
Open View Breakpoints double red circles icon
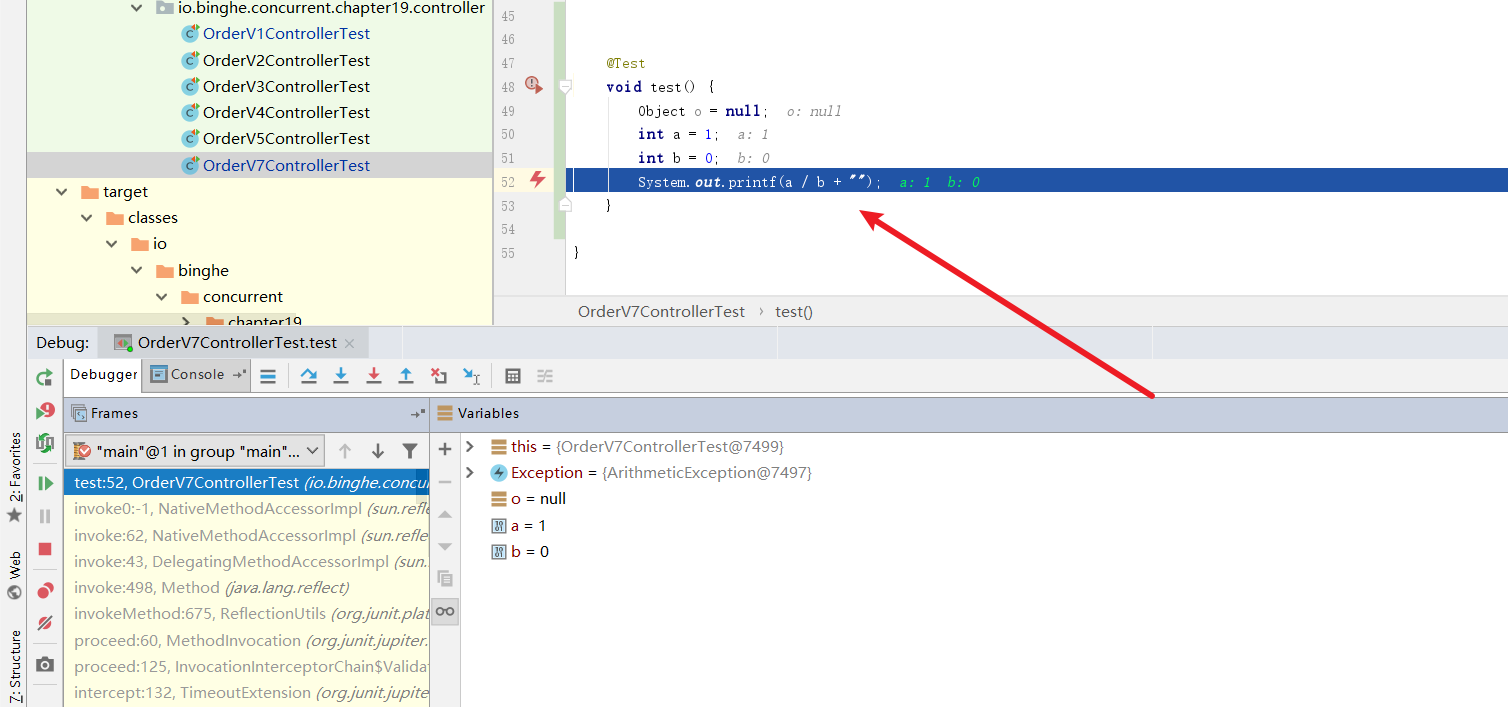tap(45, 591)
